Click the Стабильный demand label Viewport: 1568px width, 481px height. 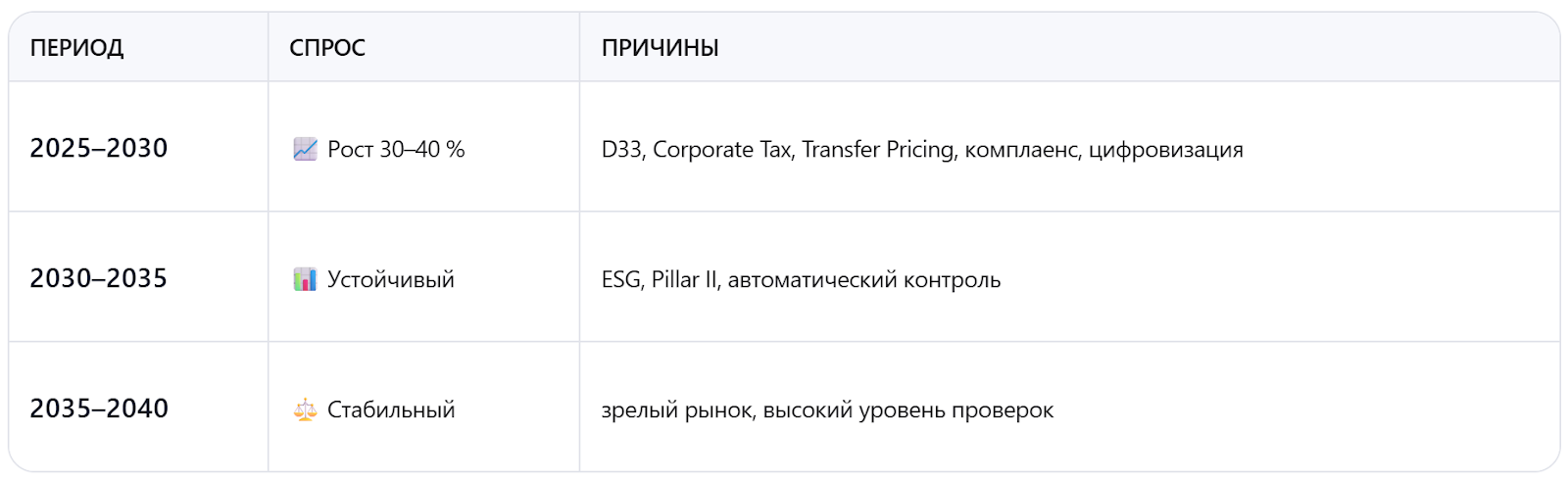point(391,409)
